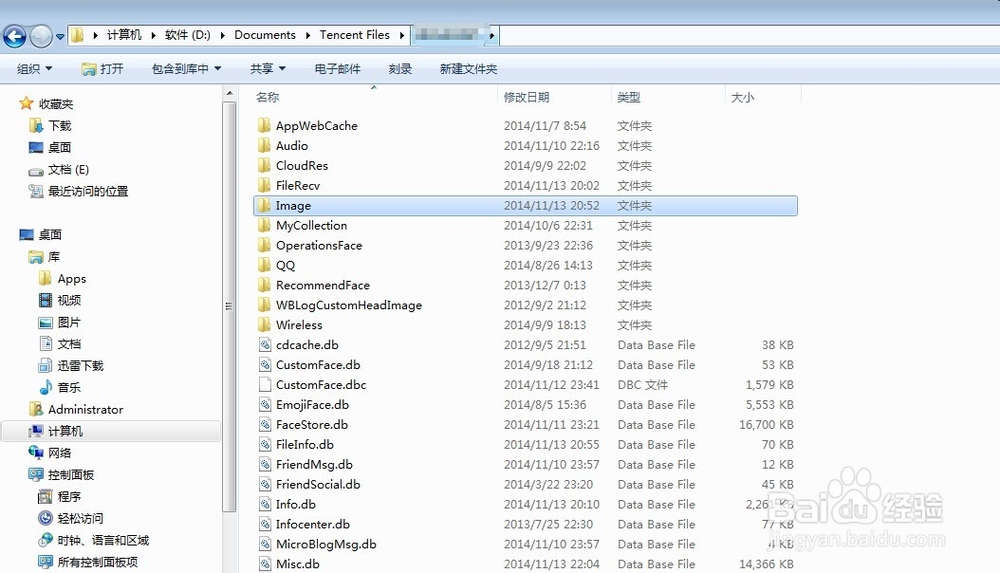Select the Misc.db file name

[298, 564]
